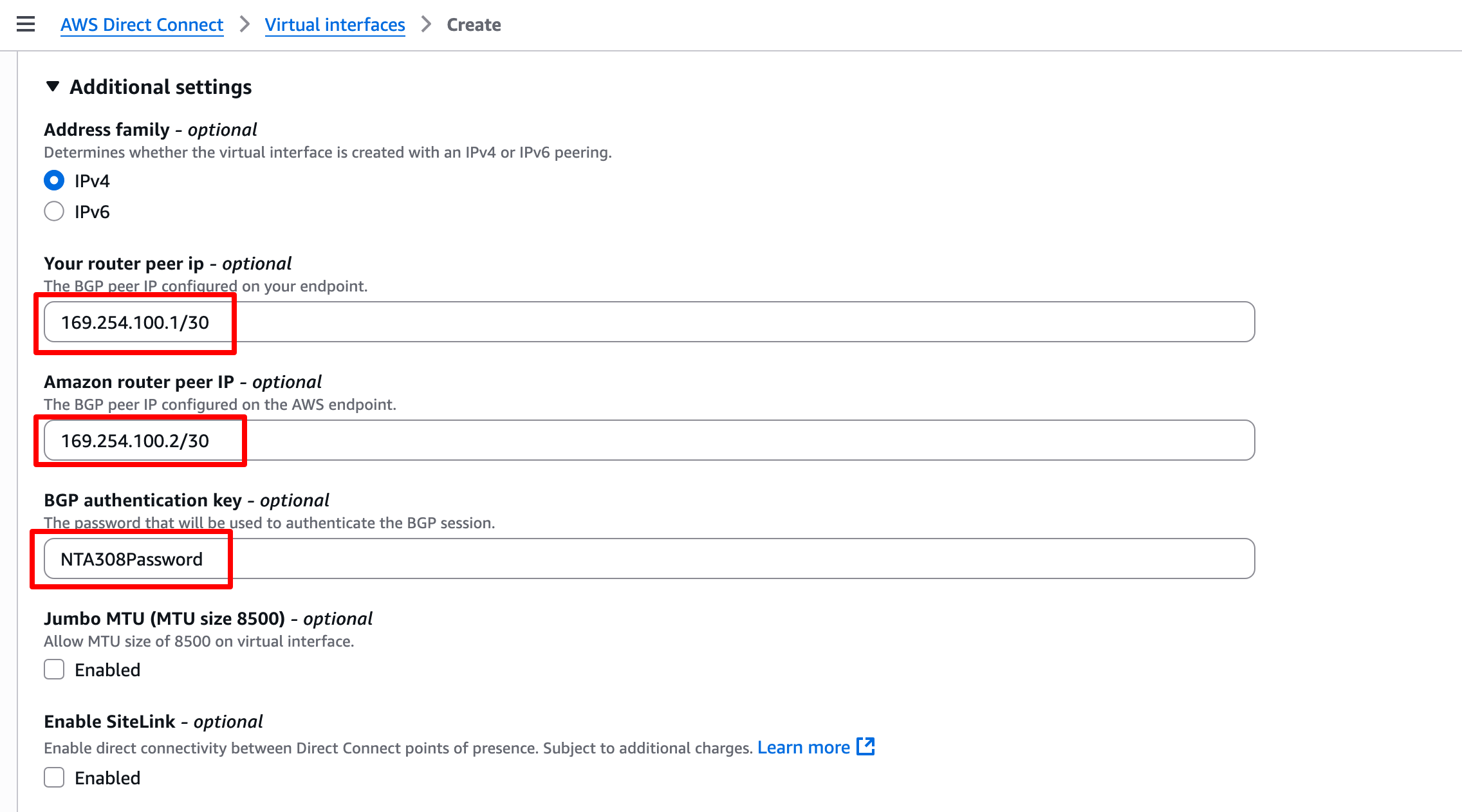The image size is (1462, 812).
Task: Open the hamburger navigation menu
Action: [26, 24]
